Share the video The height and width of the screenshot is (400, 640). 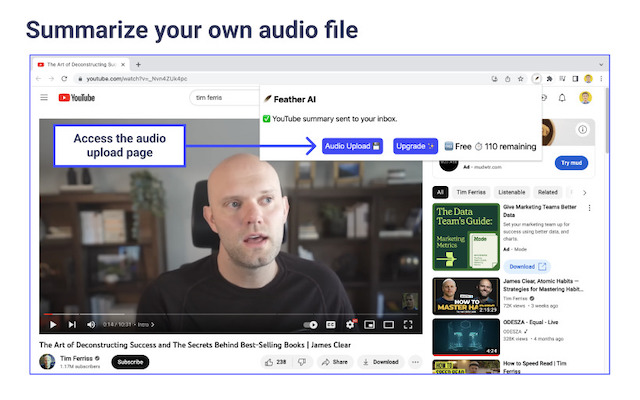tap(335, 362)
